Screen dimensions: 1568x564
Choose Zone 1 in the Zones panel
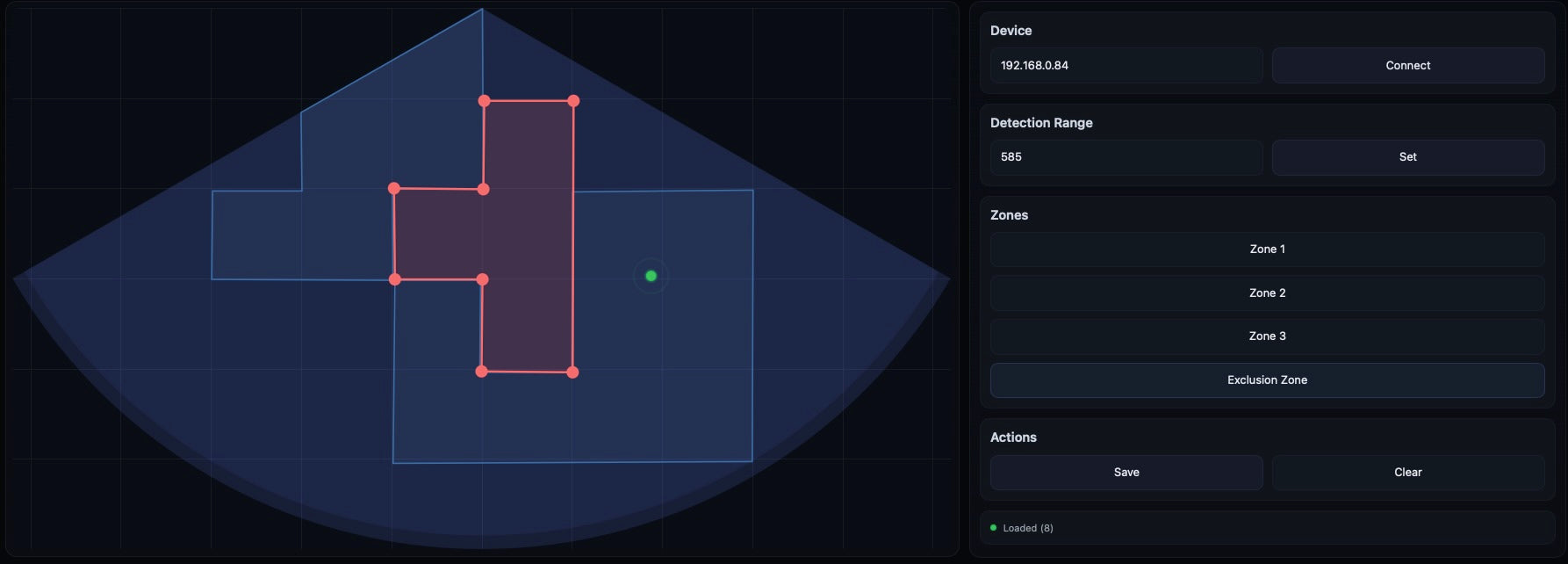tap(1267, 249)
